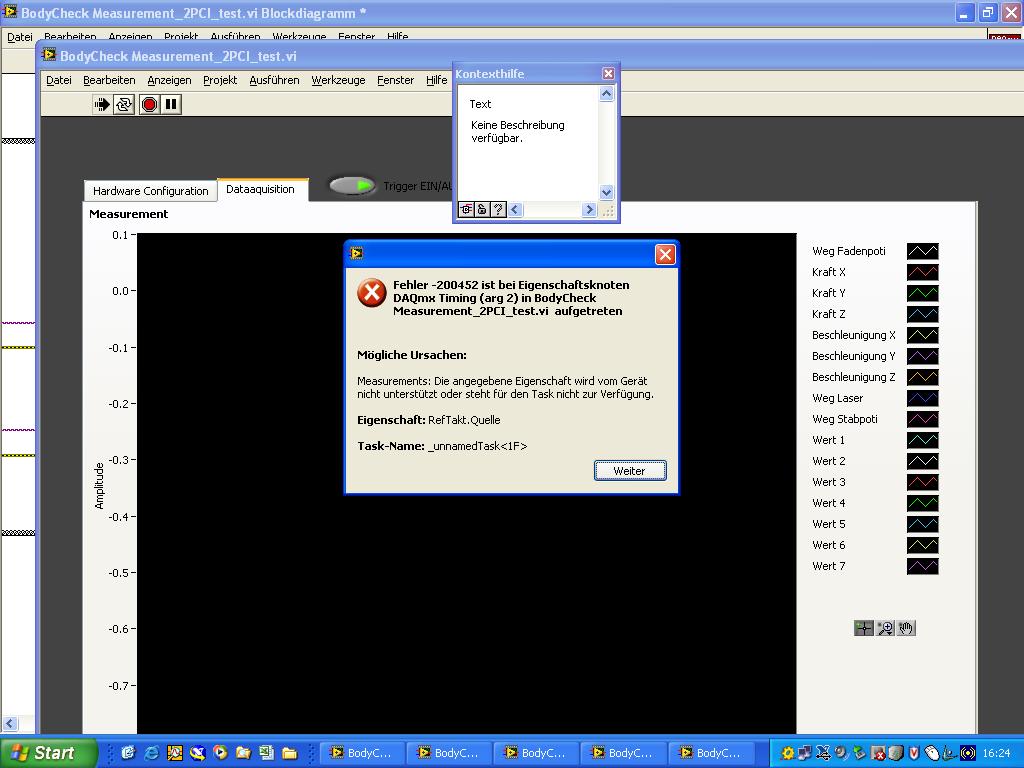
Task: Select the graph zoom magnifier tool
Action: point(885,628)
